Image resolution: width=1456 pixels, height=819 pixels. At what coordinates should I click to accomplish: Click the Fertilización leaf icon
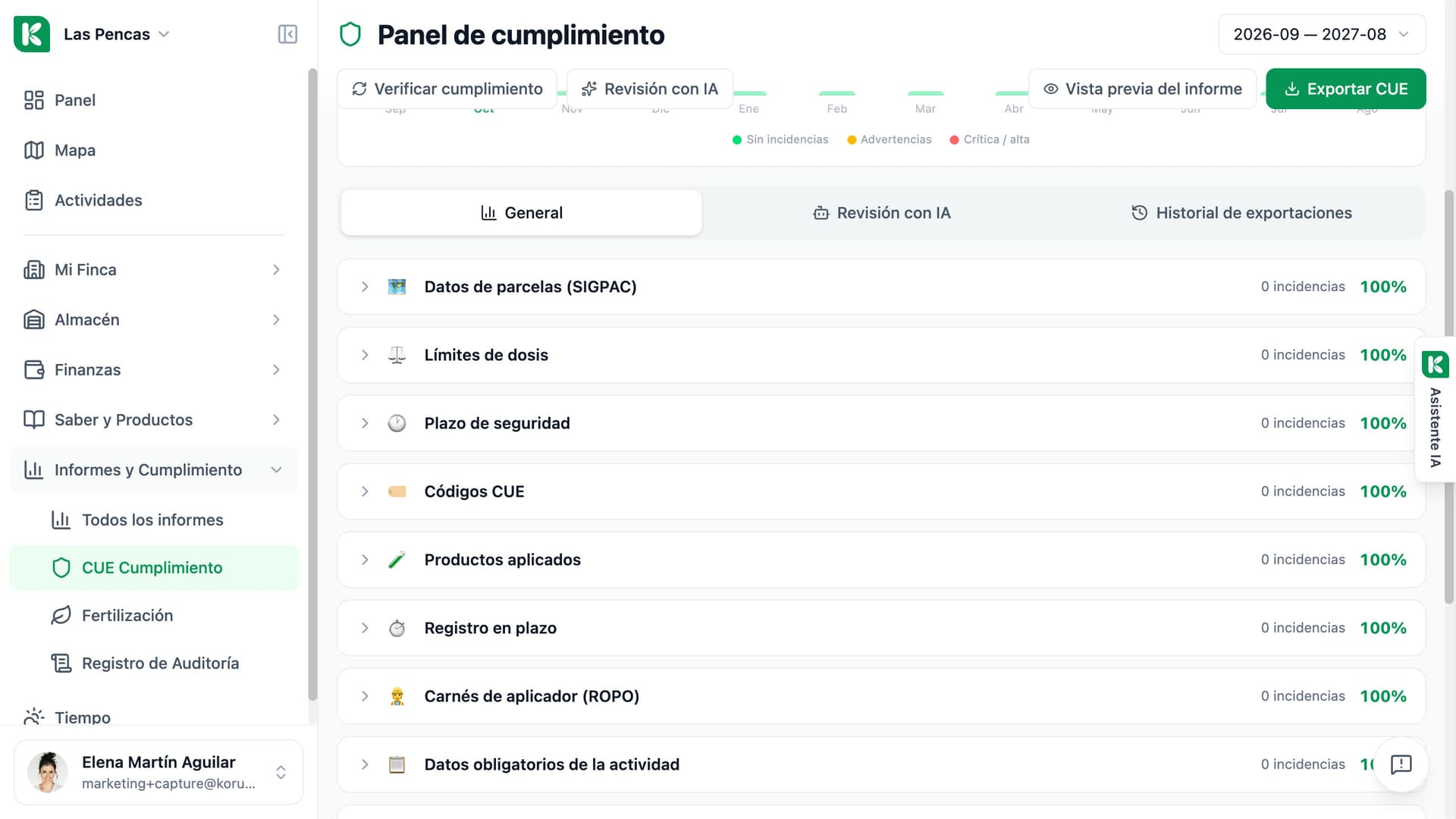click(x=61, y=616)
